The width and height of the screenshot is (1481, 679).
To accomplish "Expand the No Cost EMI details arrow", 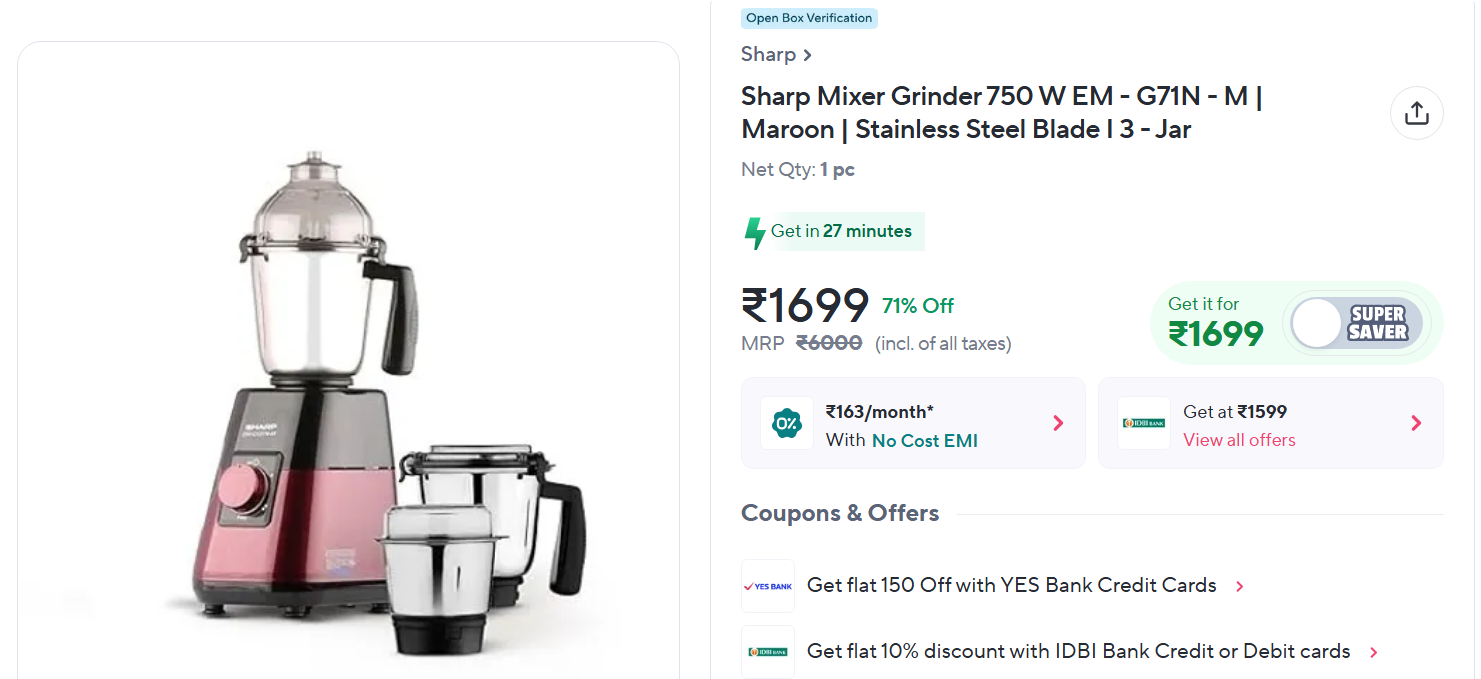I will click(x=1058, y=423).
